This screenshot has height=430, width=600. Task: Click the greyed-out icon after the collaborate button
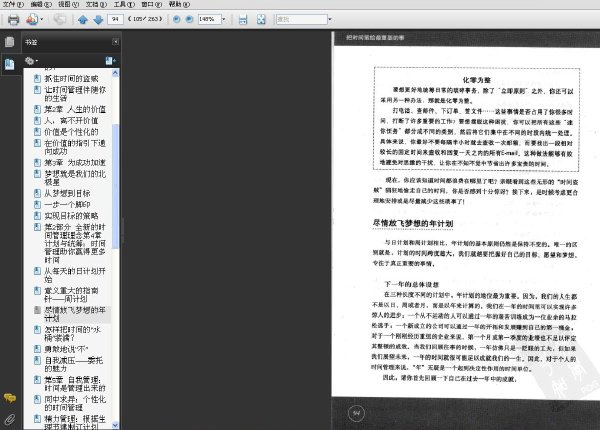60,19
